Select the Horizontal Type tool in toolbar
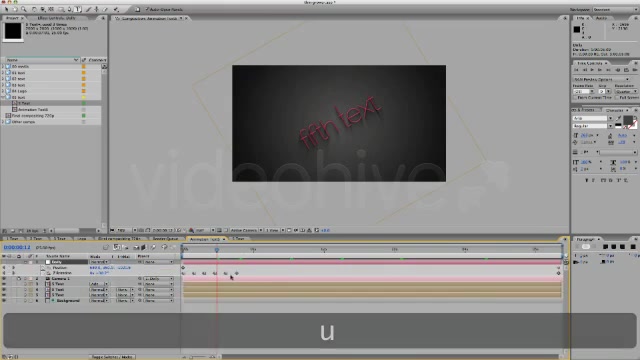This screenshot has height=360, width=640. click(78, 9)
